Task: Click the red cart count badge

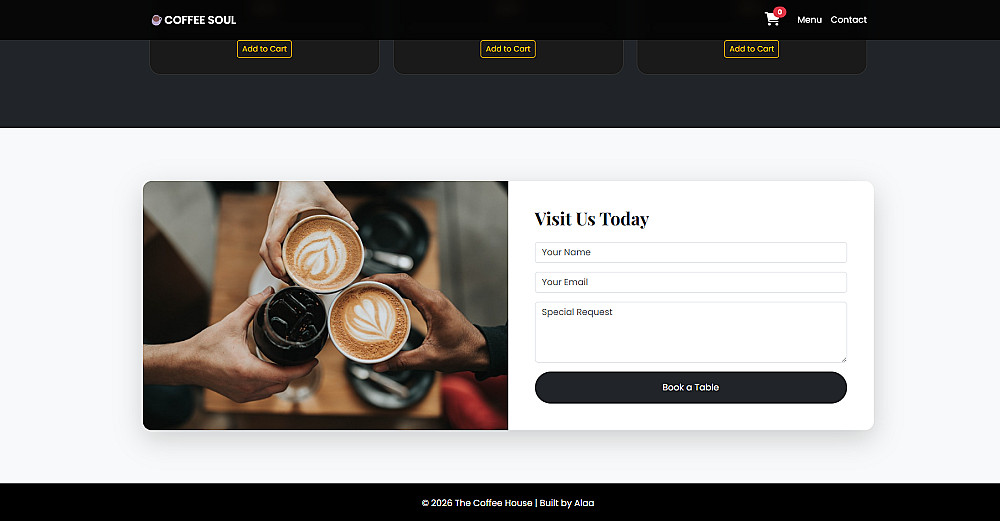Action: tap(779, 12)
